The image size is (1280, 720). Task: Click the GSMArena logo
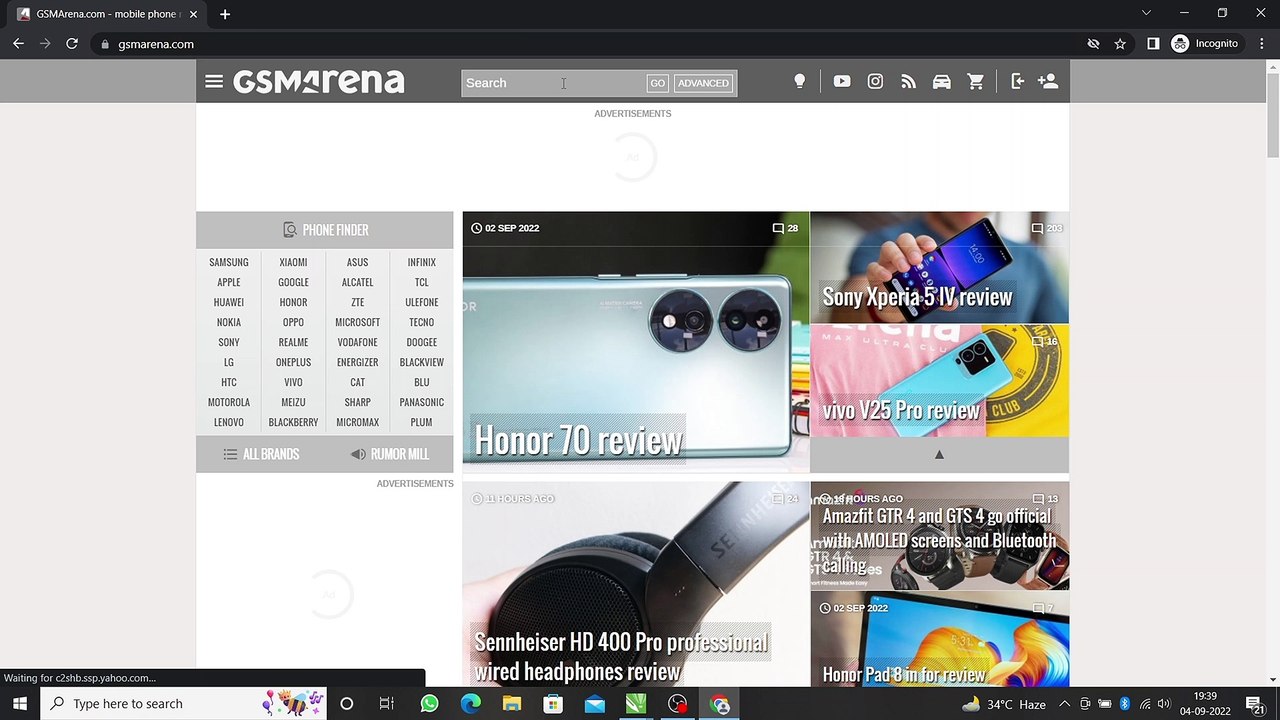click(319, 82)
